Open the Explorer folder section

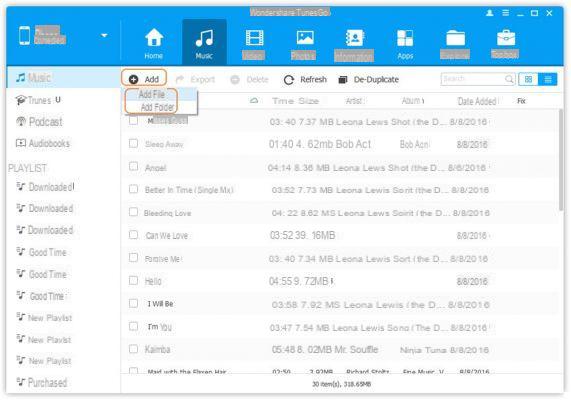pos(455,44)
